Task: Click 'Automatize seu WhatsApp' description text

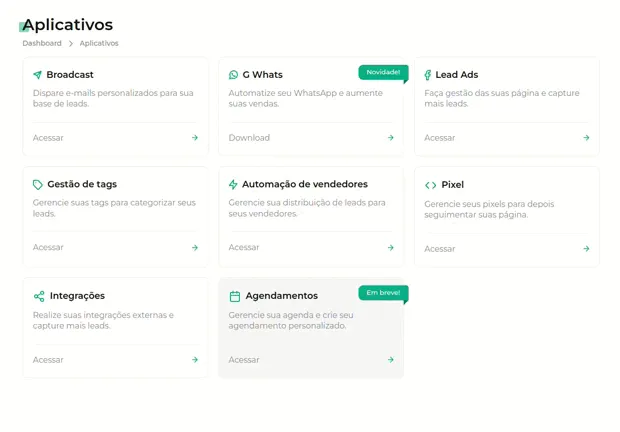Action: pyautogui.click(x=306, y=98)
